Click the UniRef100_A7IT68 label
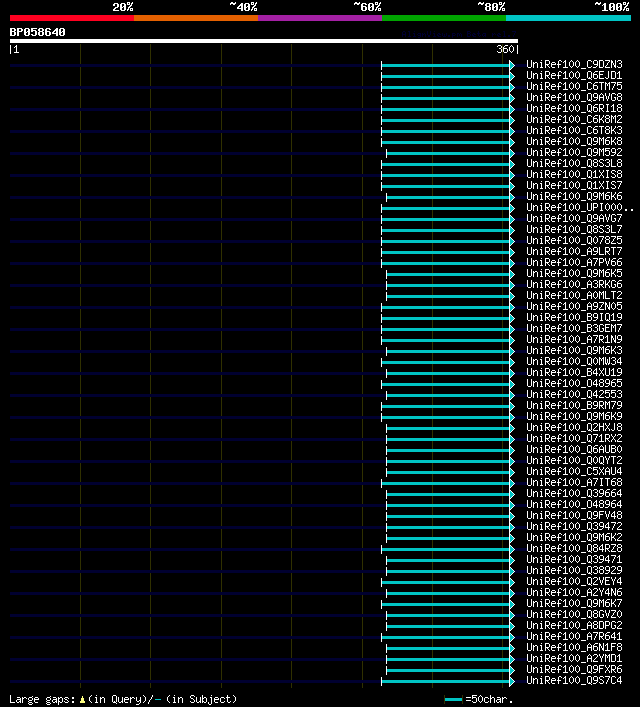The height and width of the screenshot is (707, 640). (574, 482)
